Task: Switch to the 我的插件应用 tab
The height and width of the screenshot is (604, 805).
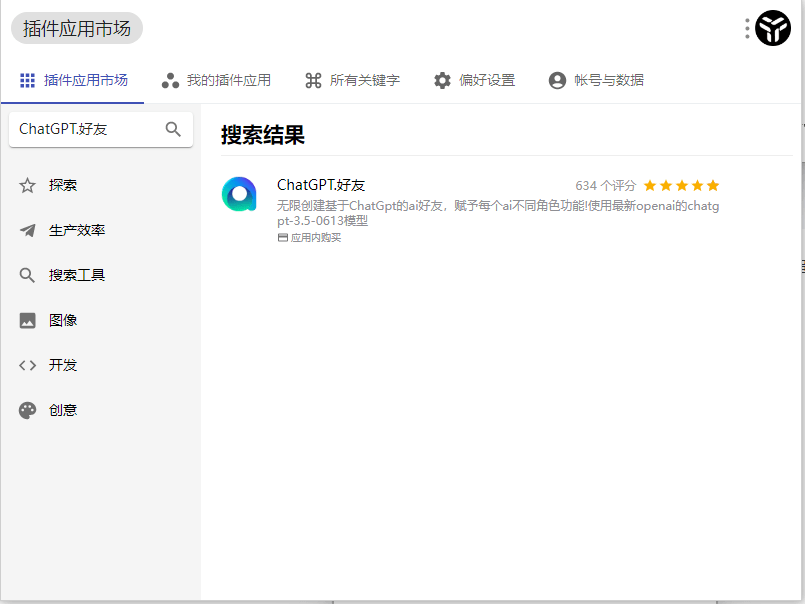Action: (x=222, y=80)
